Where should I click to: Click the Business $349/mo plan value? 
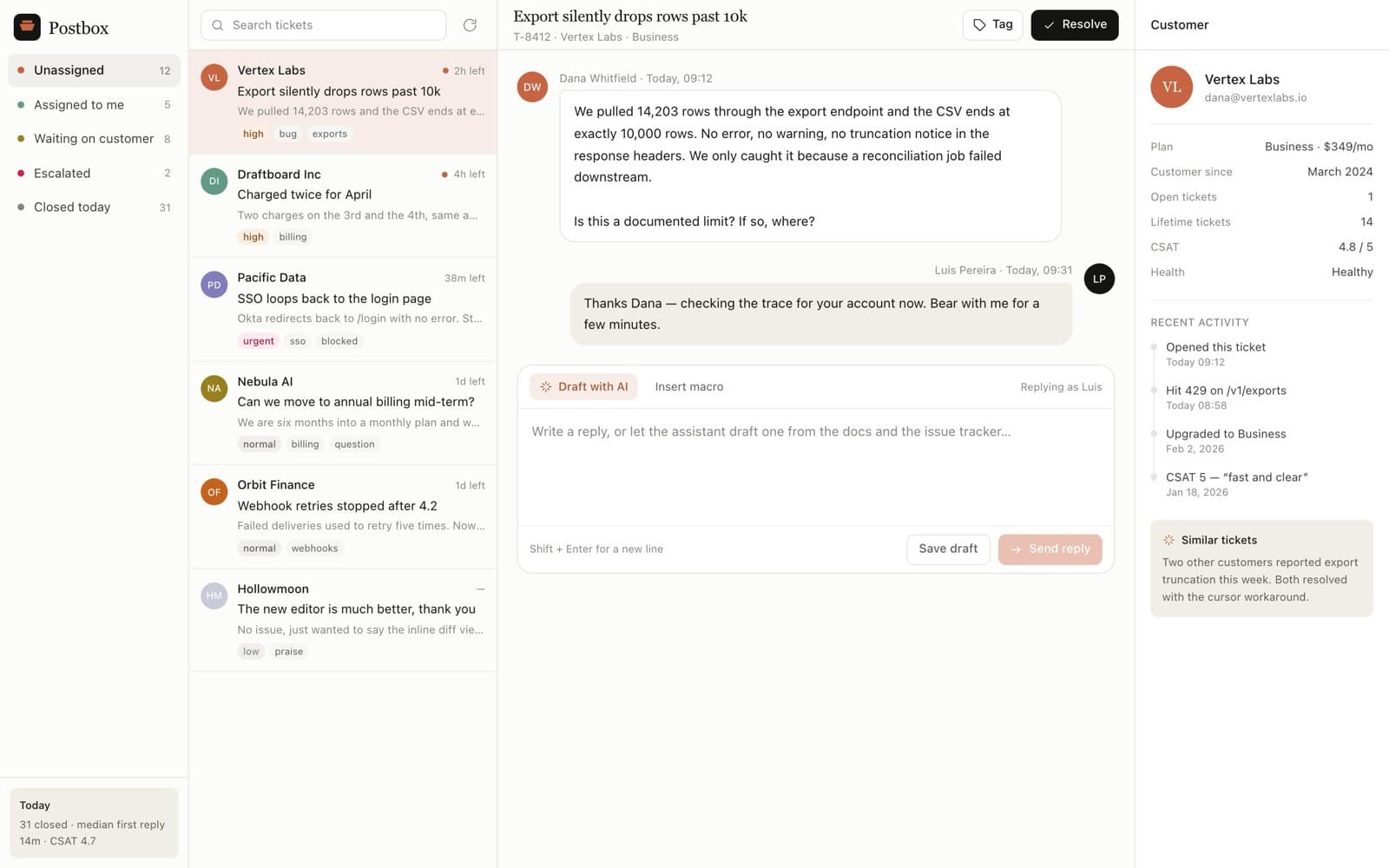pyautogui.click(x=1319, y=147)
